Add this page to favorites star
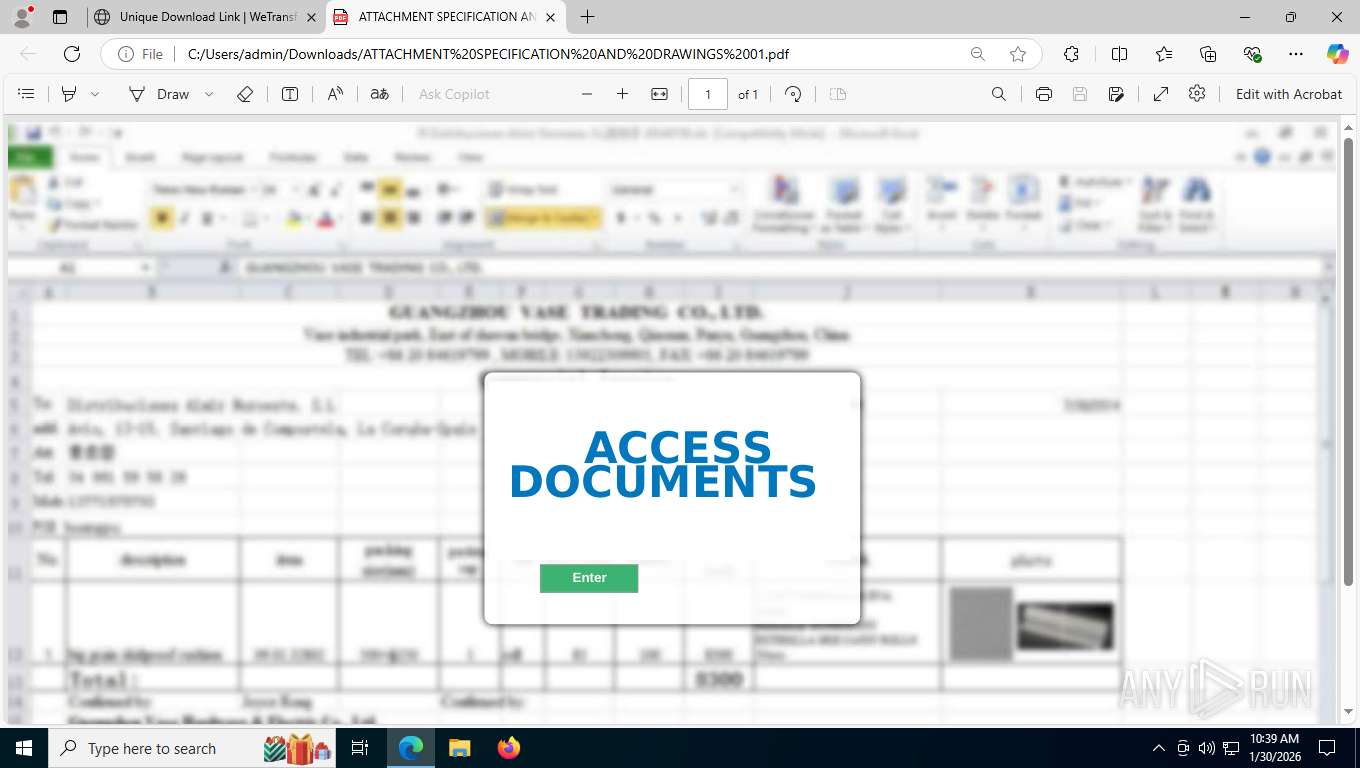Image resolution: width=1360 pixels, height=768 pixels. tap(1018, 54)
